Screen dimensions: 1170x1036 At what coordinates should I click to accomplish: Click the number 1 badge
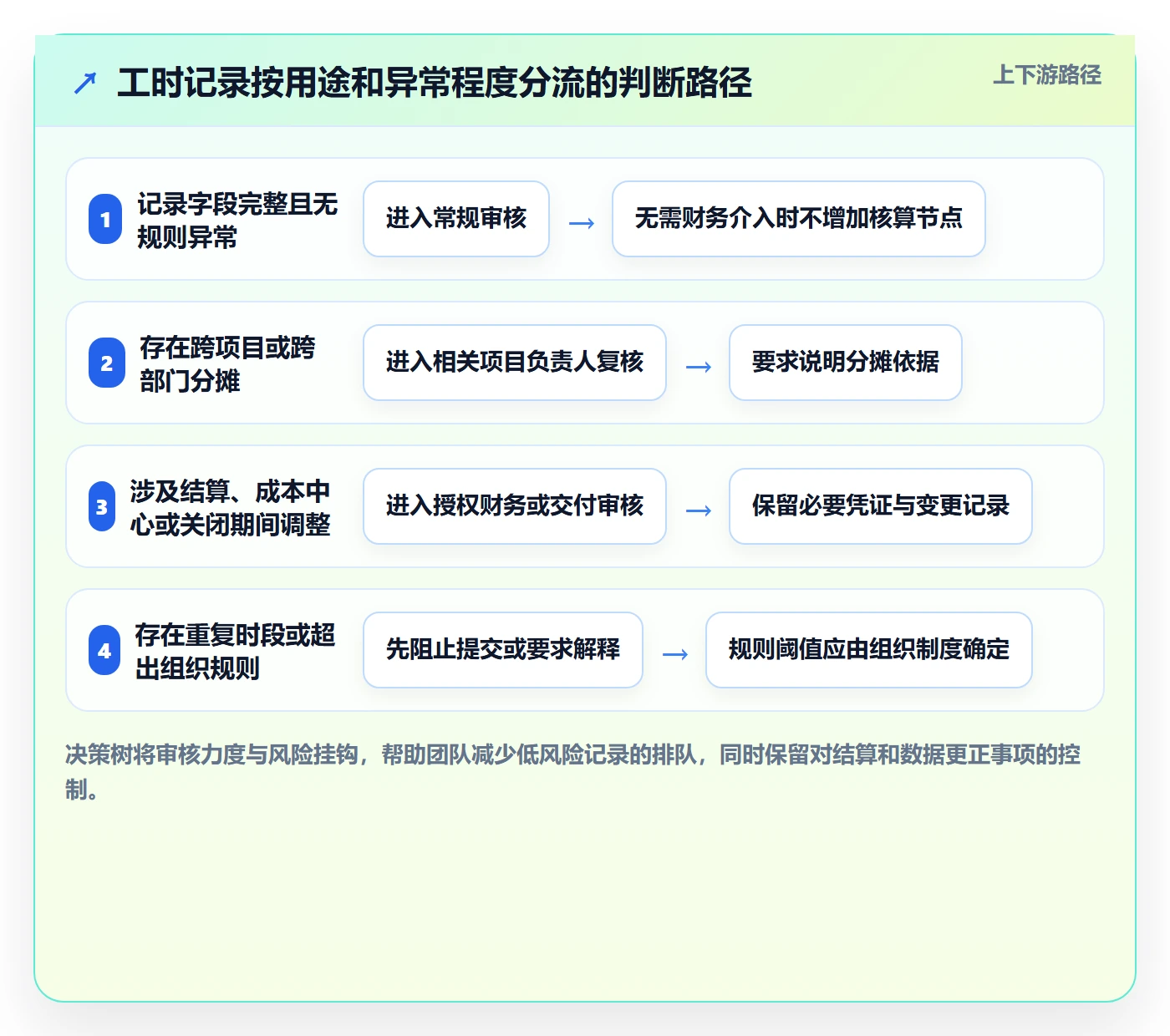point(105,219)
